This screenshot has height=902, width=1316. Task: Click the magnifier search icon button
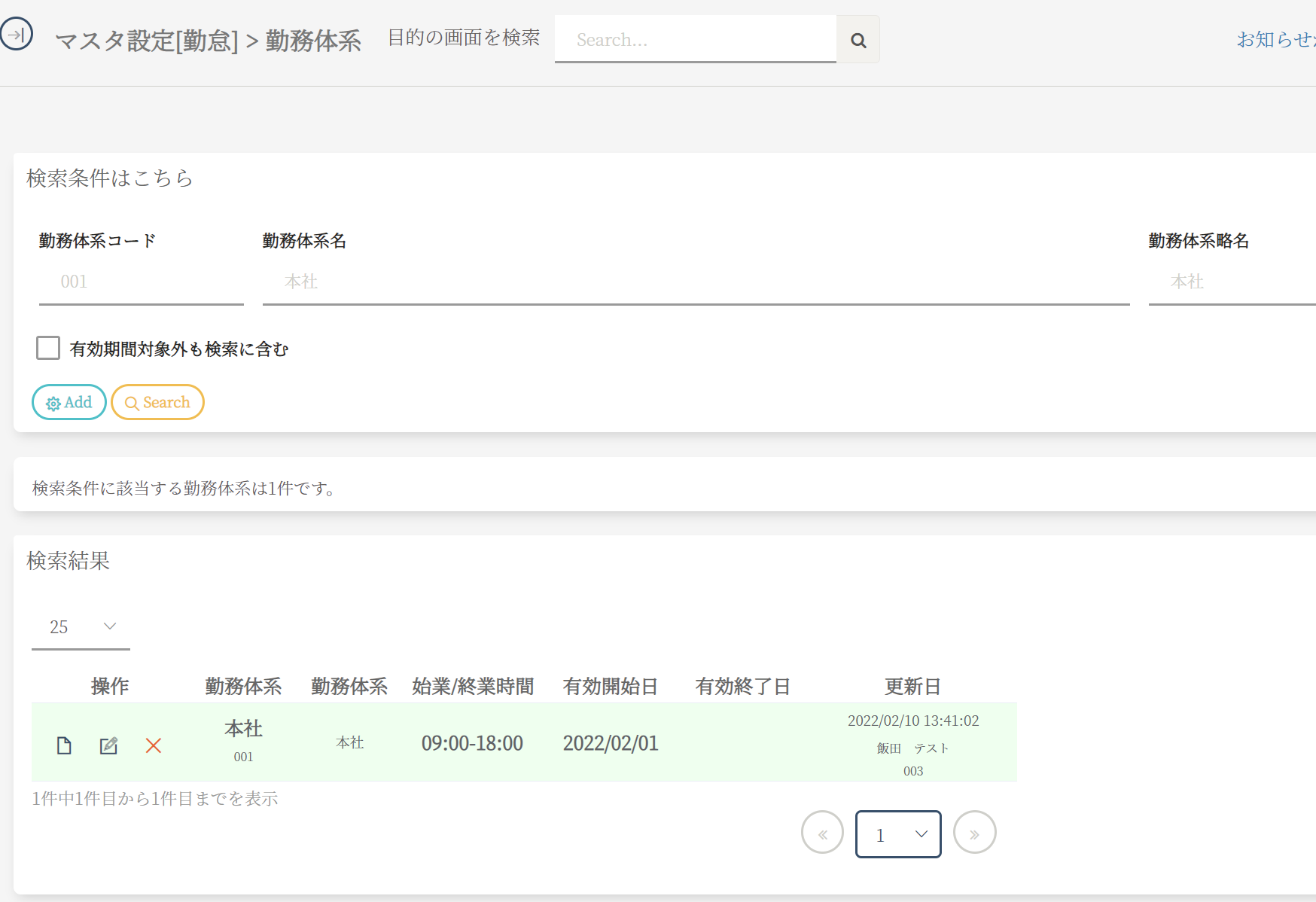click(x=858, y=40)
